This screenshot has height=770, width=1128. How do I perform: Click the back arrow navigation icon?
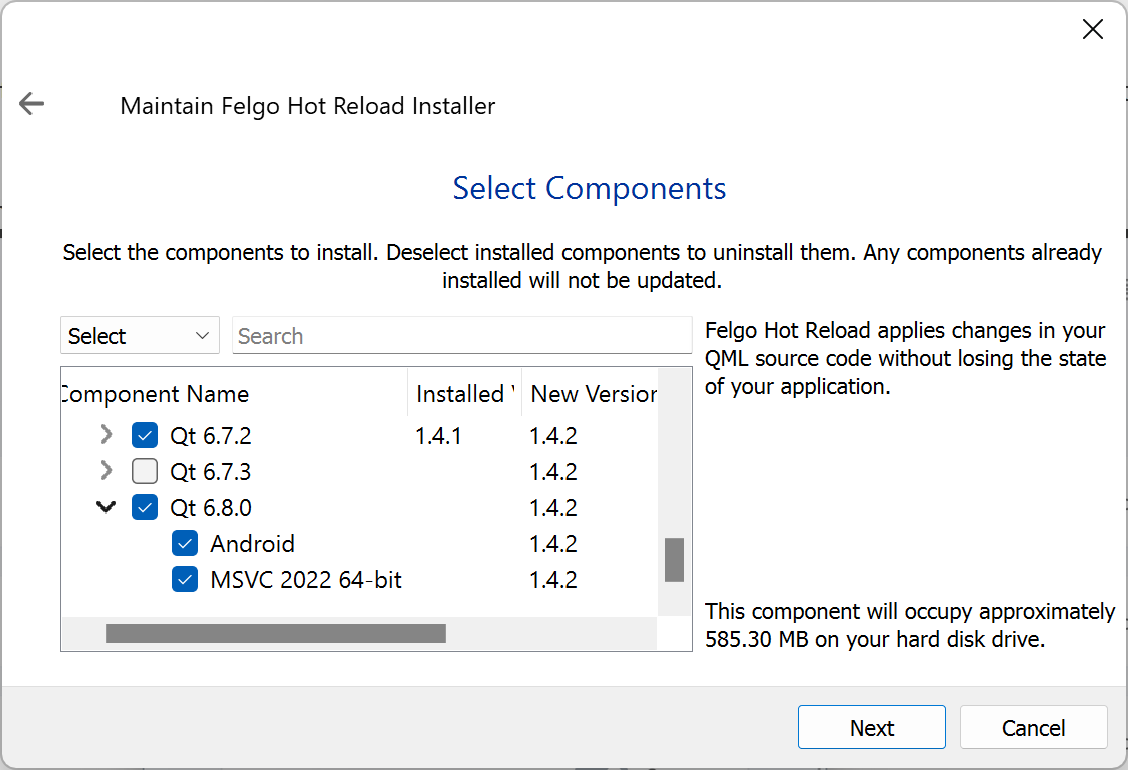coord(31,103)
